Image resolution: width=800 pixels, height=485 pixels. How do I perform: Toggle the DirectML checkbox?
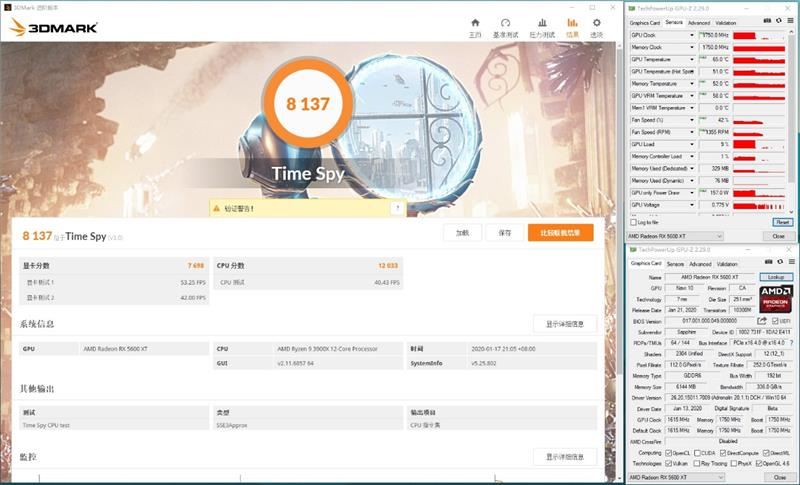tap(766, 453)
